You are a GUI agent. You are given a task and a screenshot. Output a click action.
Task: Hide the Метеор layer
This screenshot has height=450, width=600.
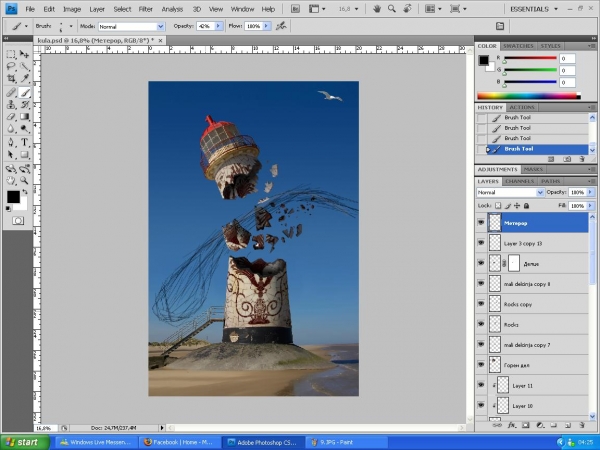pyautogui.click(x=481, y=223)
